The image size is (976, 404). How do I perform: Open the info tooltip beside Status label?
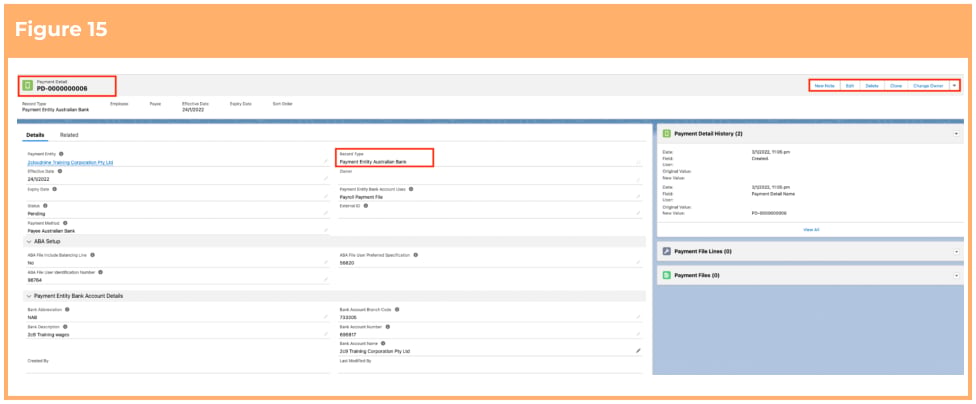click(x=45, y=205)
